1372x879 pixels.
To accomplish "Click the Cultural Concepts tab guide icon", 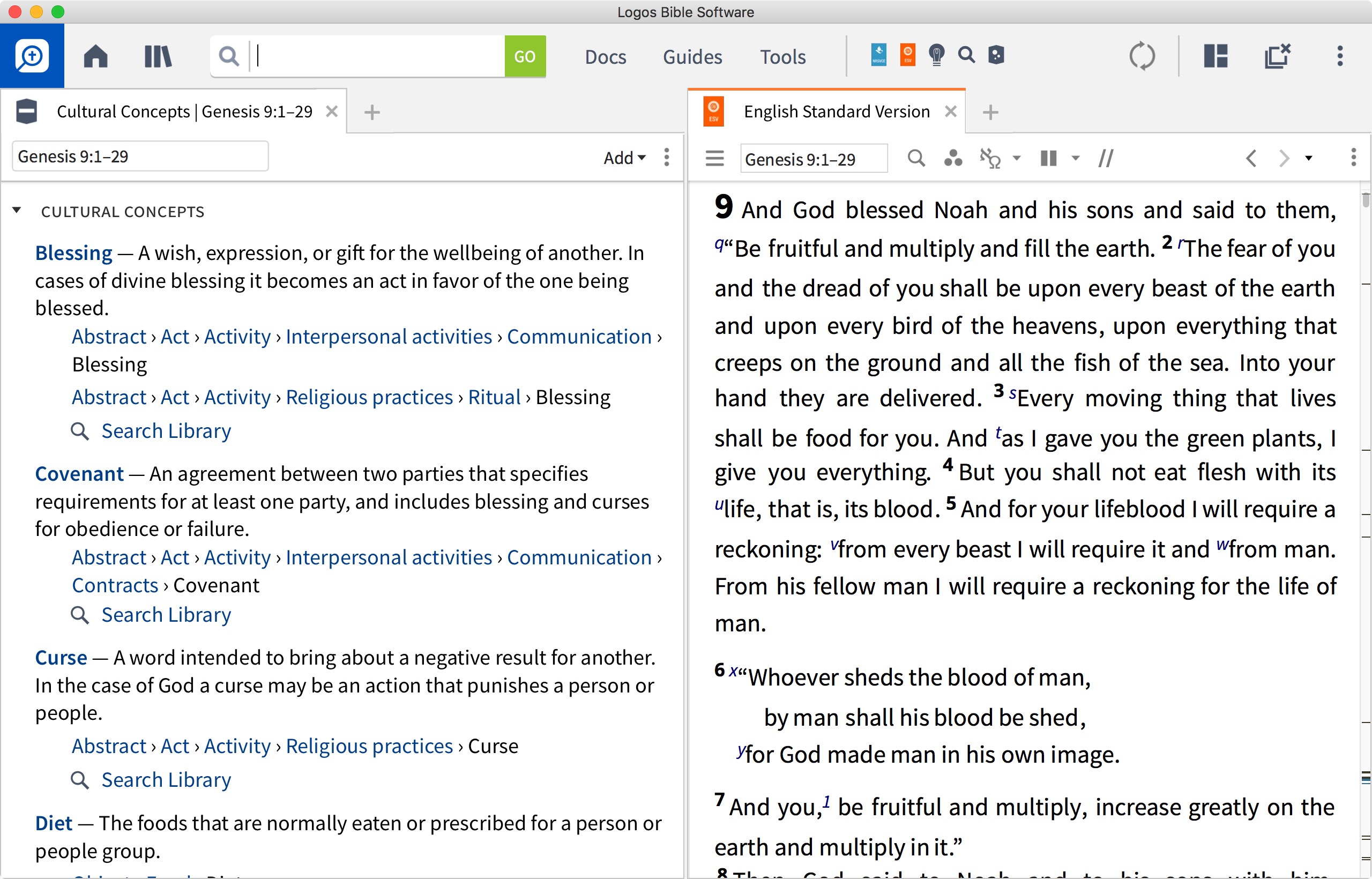I will click(x=27, y=111).
